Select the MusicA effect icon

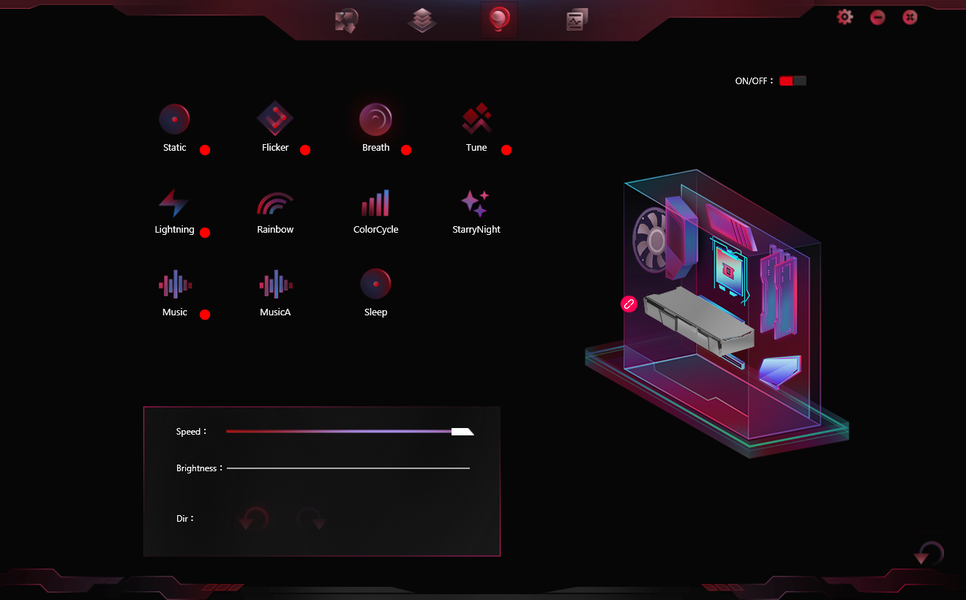(275, 285)
